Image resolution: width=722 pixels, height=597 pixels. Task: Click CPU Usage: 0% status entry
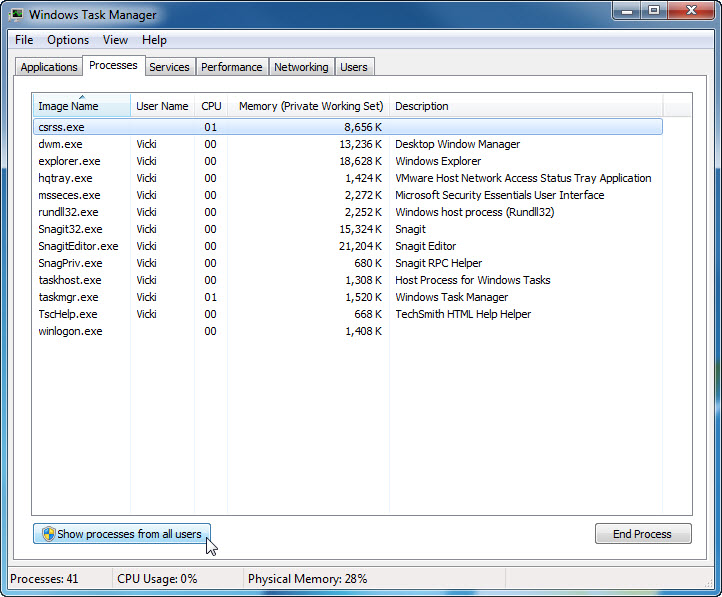coord(157,579)
